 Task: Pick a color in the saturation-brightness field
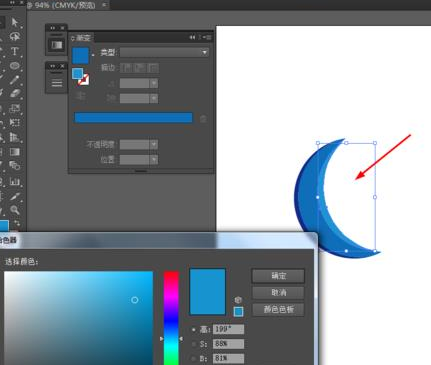[x=79, y=318]
